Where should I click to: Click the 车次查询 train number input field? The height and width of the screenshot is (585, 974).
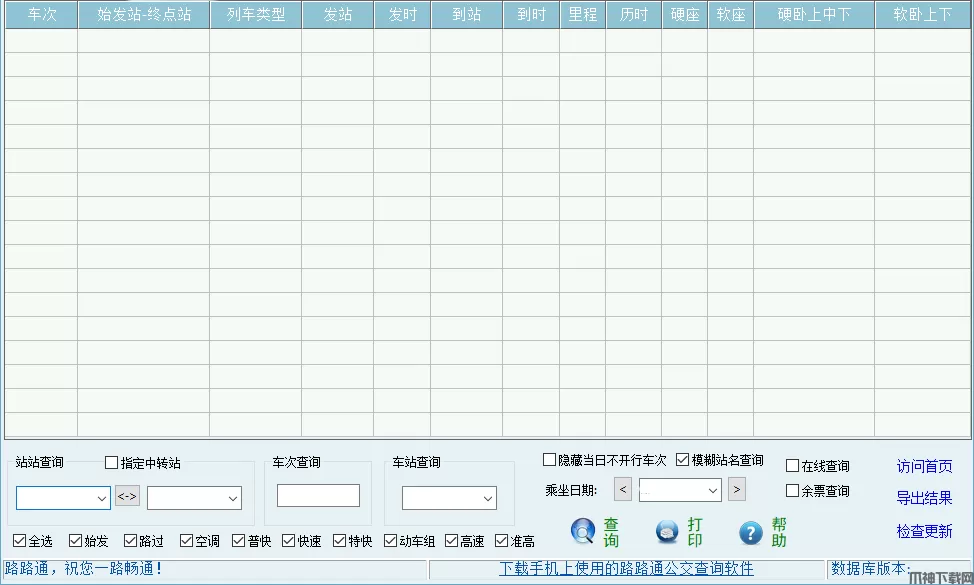(318, 495)
